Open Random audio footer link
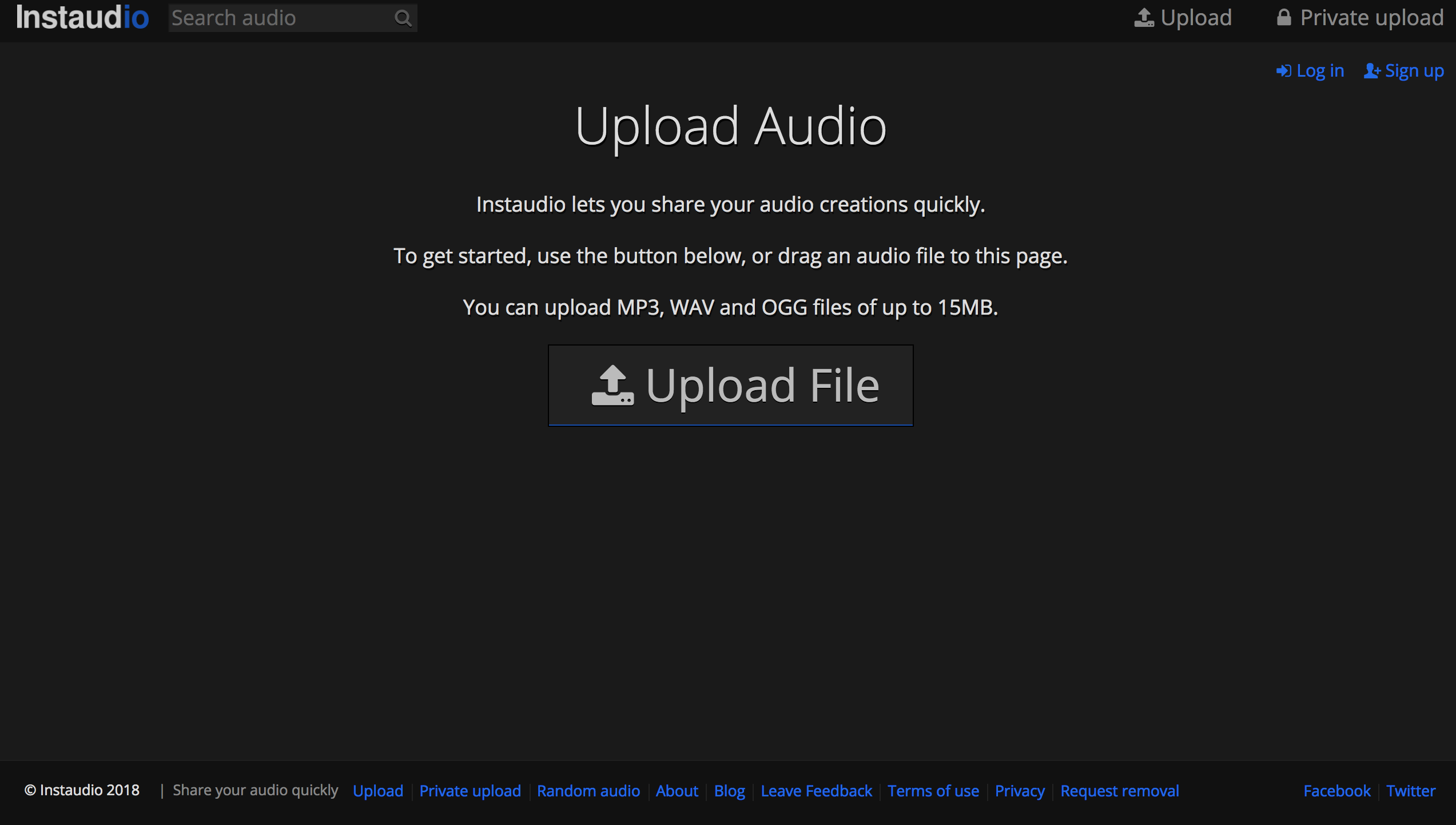 click(588, 791)
